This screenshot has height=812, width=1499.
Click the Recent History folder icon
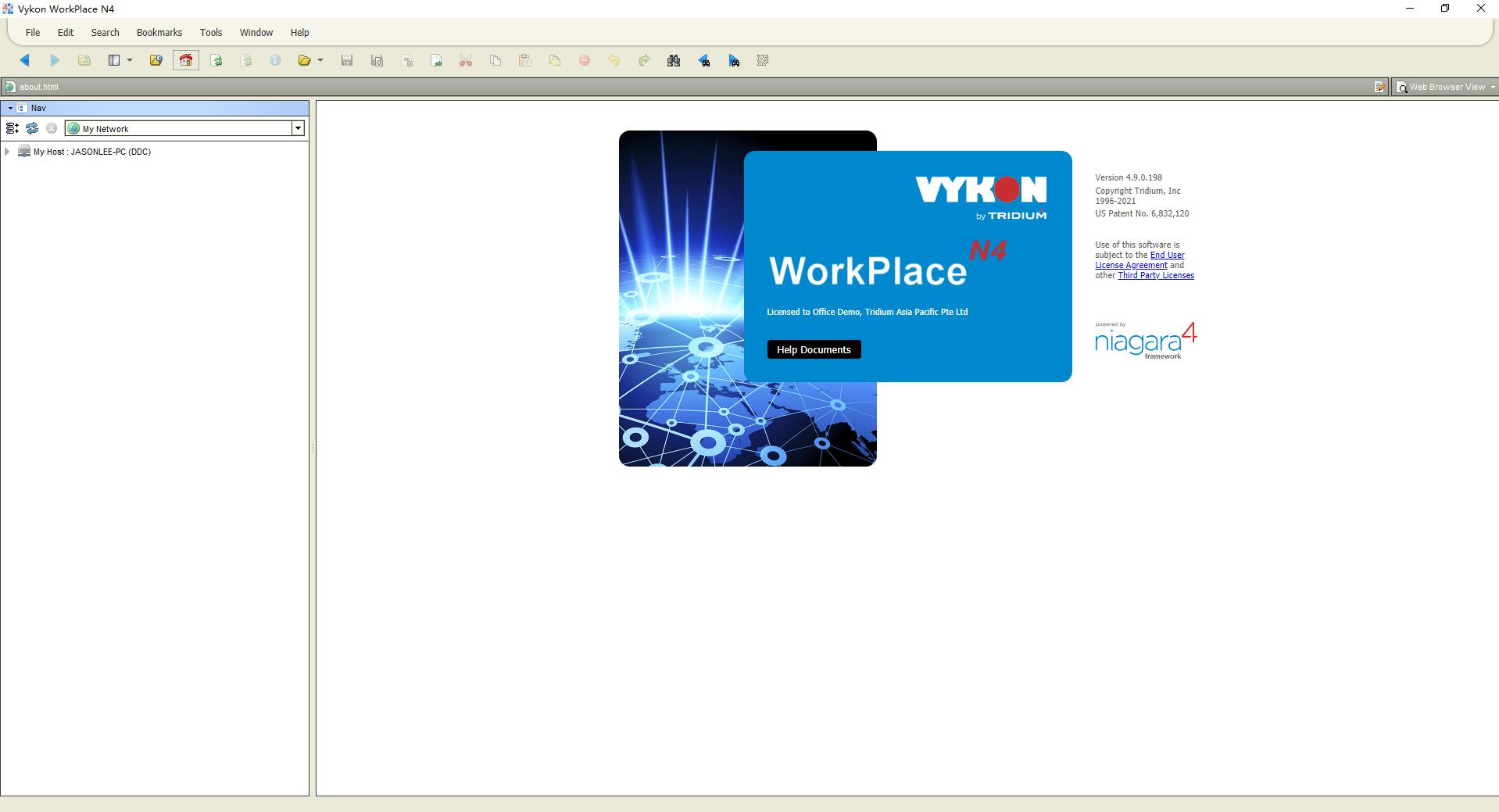click(156, 60)
